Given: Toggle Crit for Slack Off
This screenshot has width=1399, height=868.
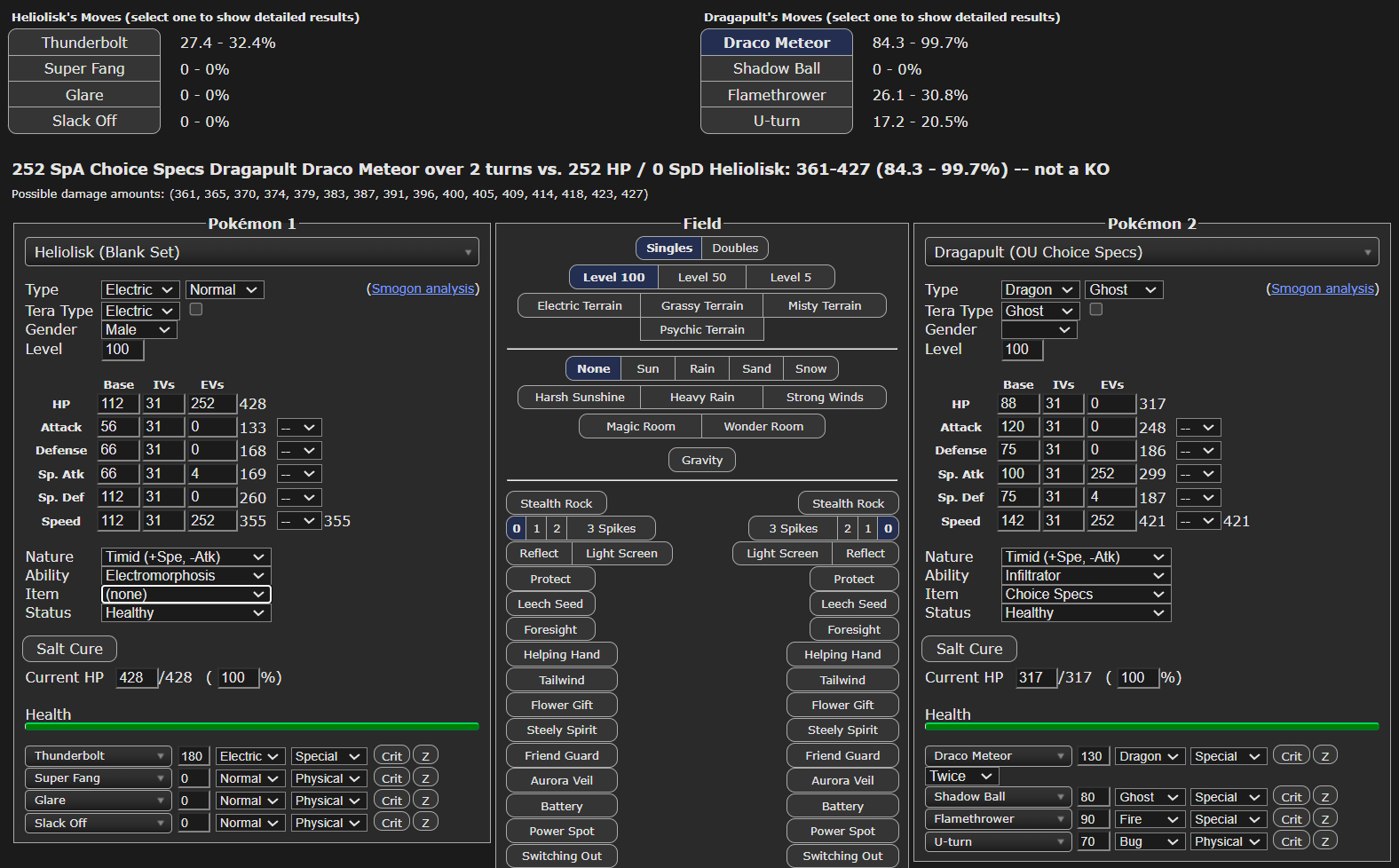Looking at the screenshot, I should (x=391, y=823).
